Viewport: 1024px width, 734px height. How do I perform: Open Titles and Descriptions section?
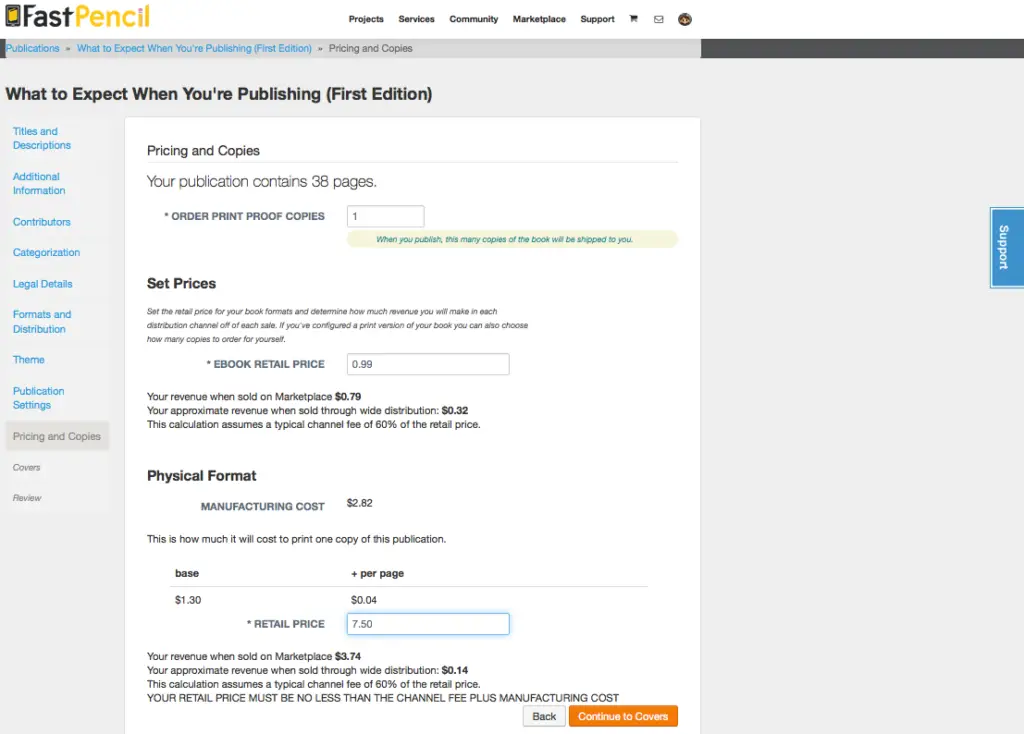pos(42,138)
